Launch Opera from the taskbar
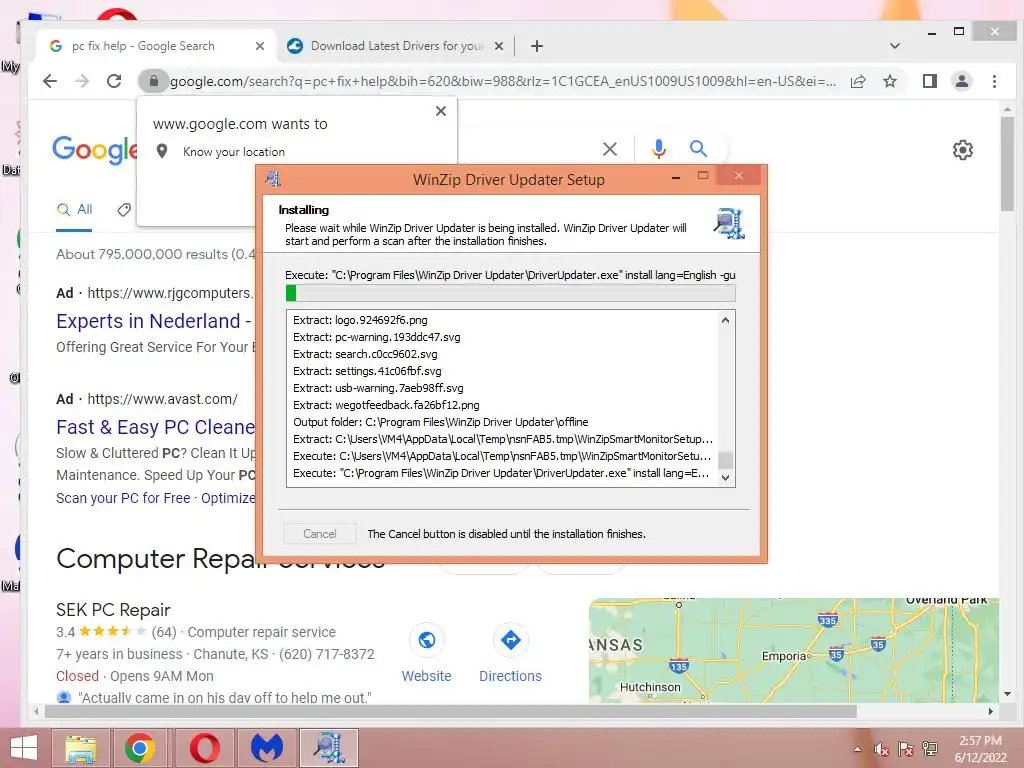Viewport: 1024px width, 768px height. pyautogui.click(x=204, y=748)
